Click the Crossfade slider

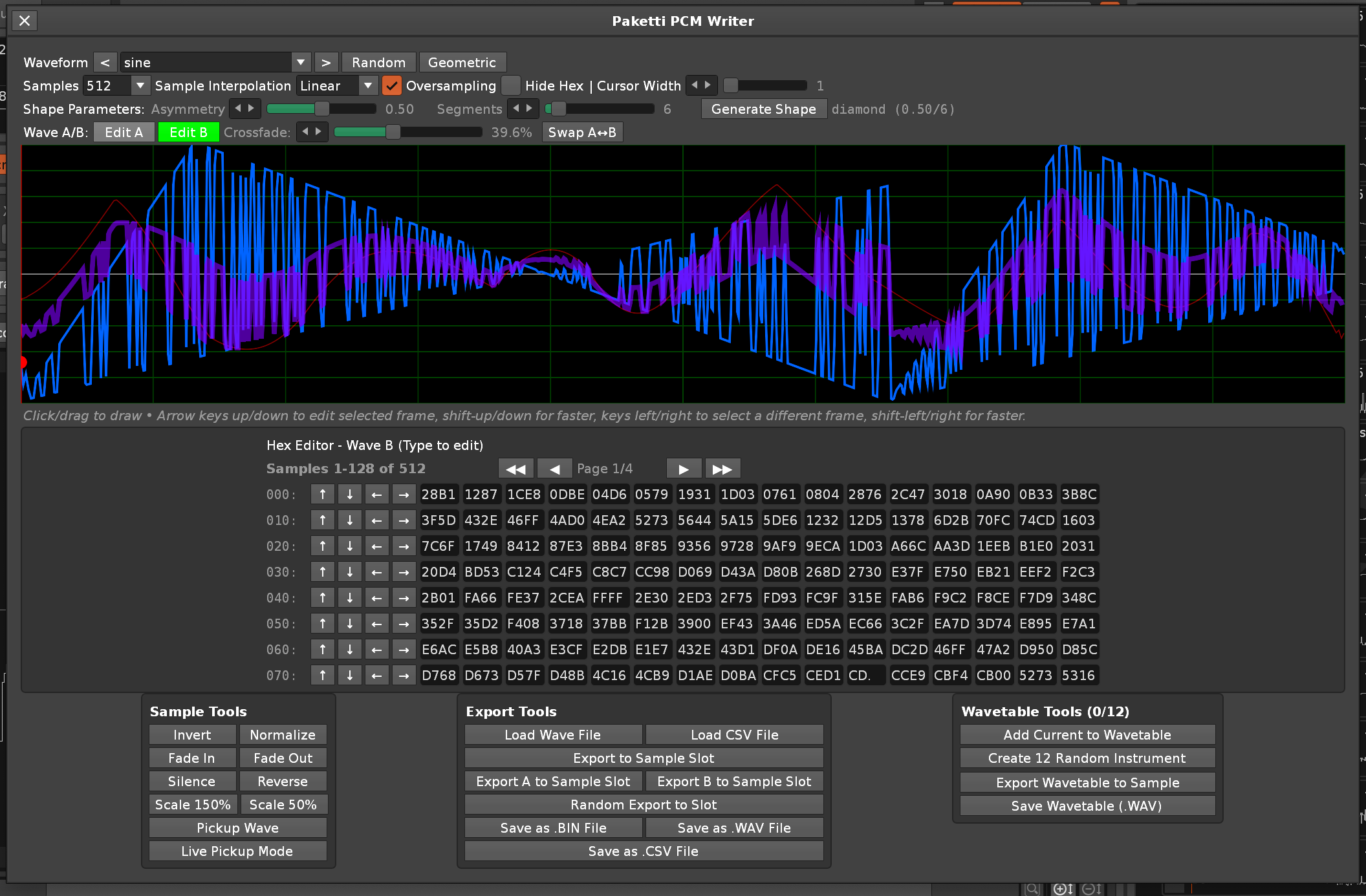click(407, 133)
